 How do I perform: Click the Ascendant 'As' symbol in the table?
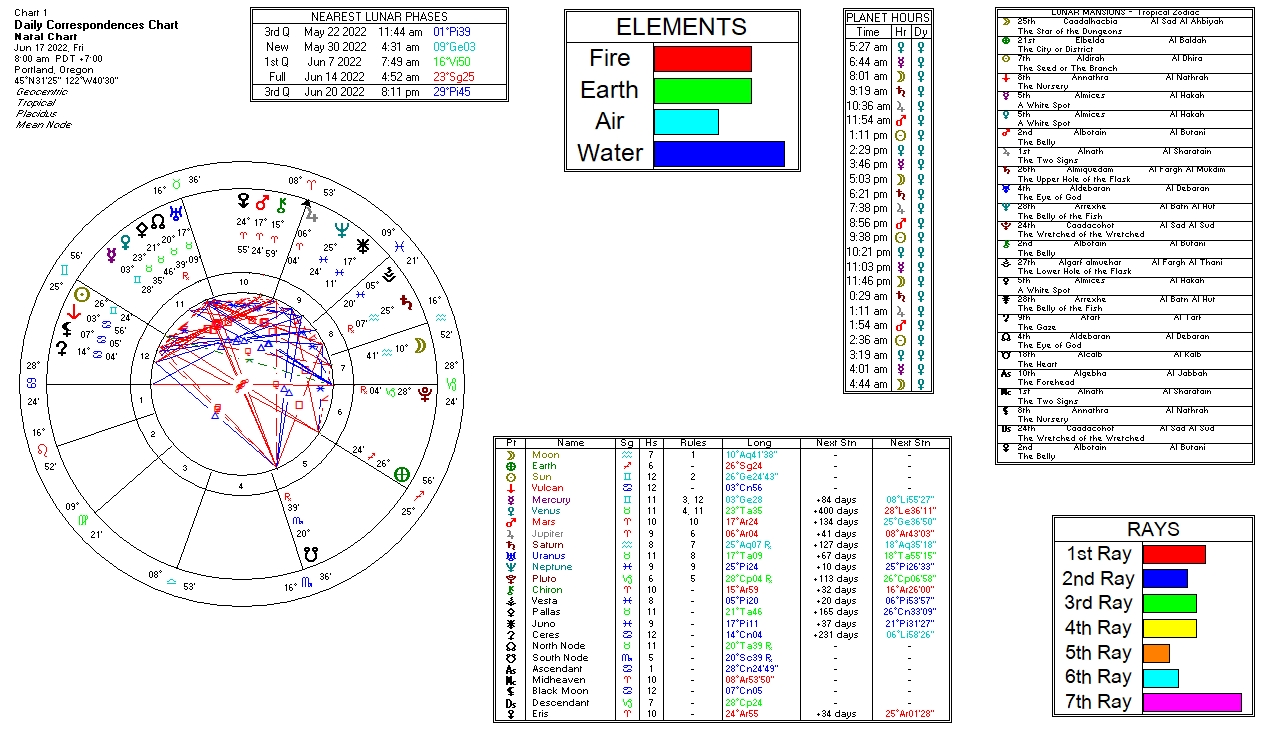(x=510, y=669)
